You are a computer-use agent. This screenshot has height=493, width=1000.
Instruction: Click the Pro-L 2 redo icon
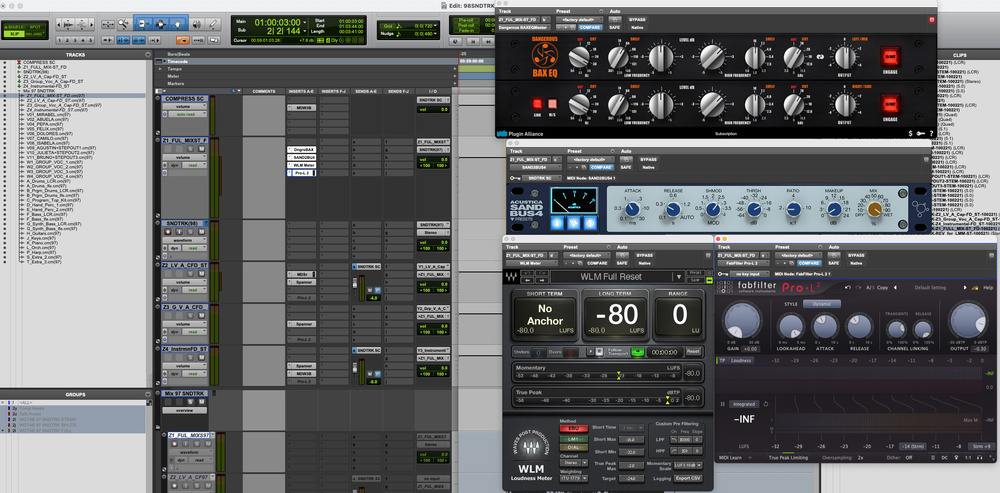[x=858, y=288]
